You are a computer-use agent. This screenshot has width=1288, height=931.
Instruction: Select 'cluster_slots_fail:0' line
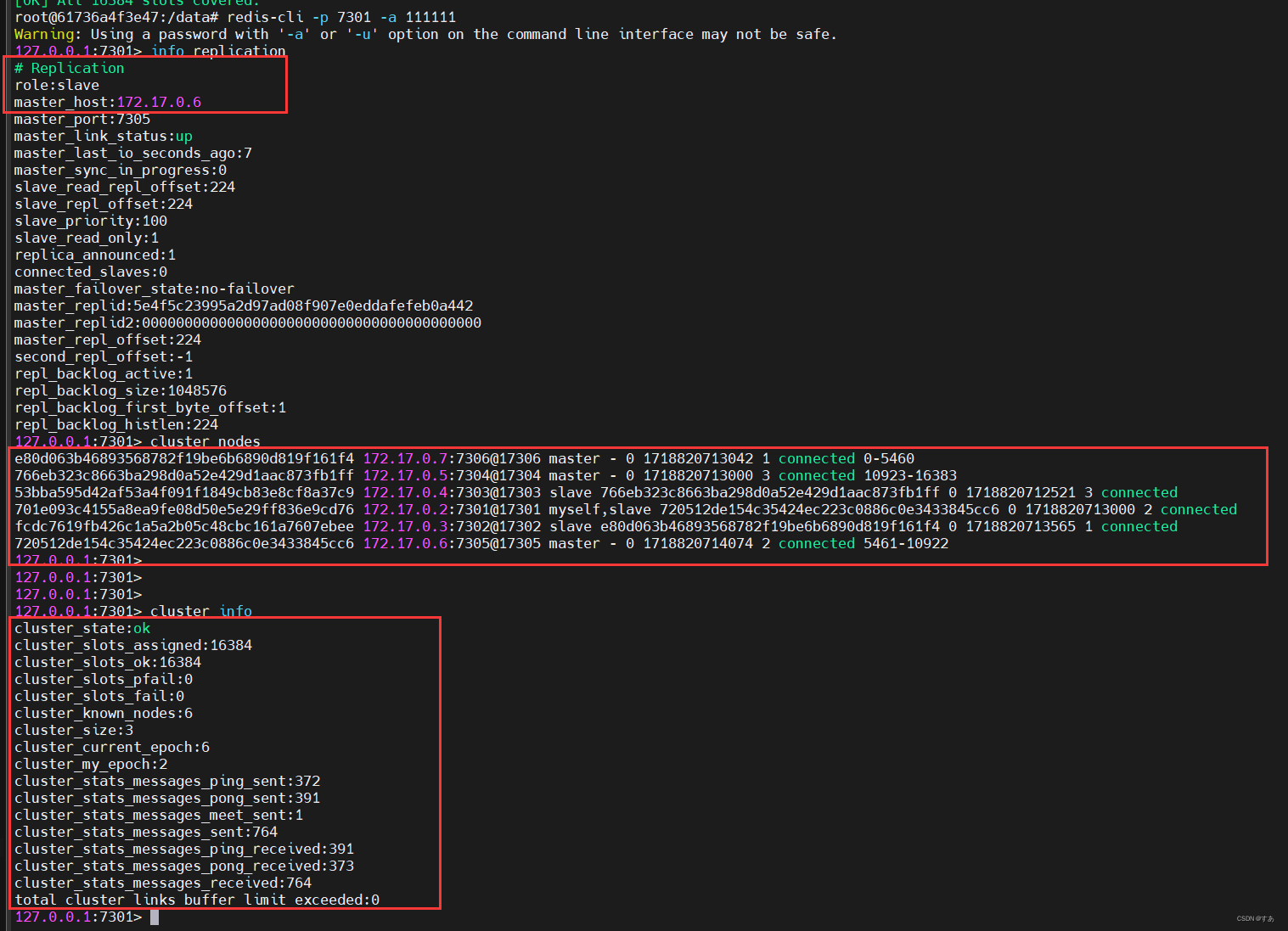click(99, 696)
